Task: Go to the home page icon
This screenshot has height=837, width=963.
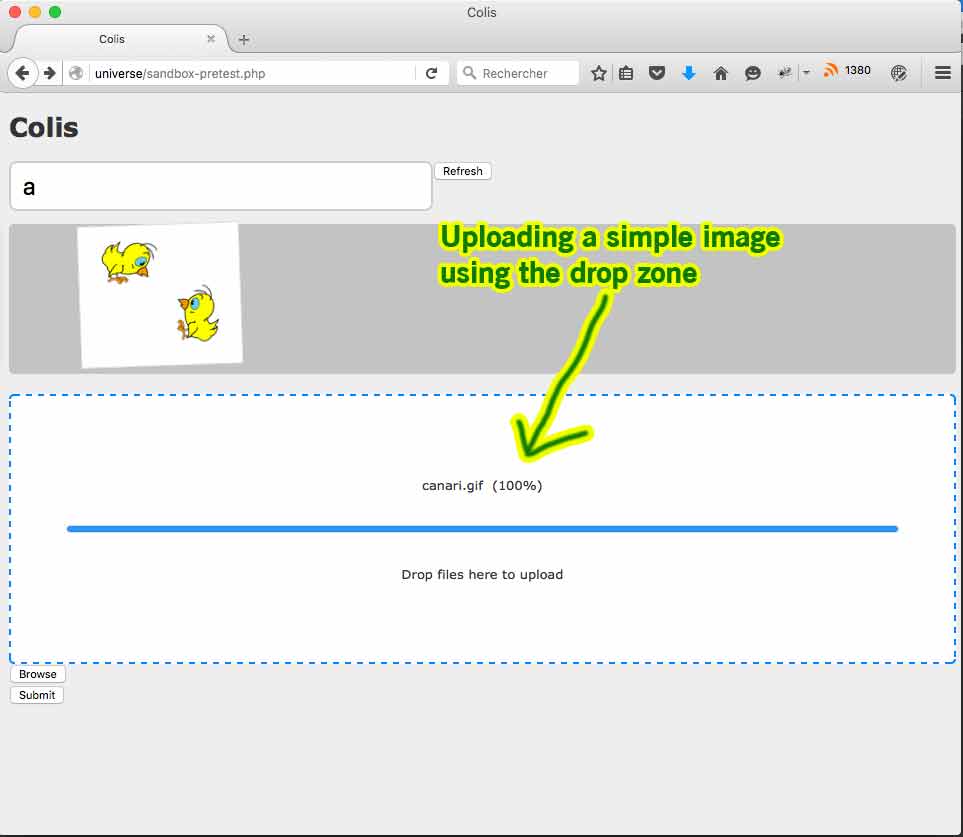Action: pyautogui.click(x=720, y=73)
